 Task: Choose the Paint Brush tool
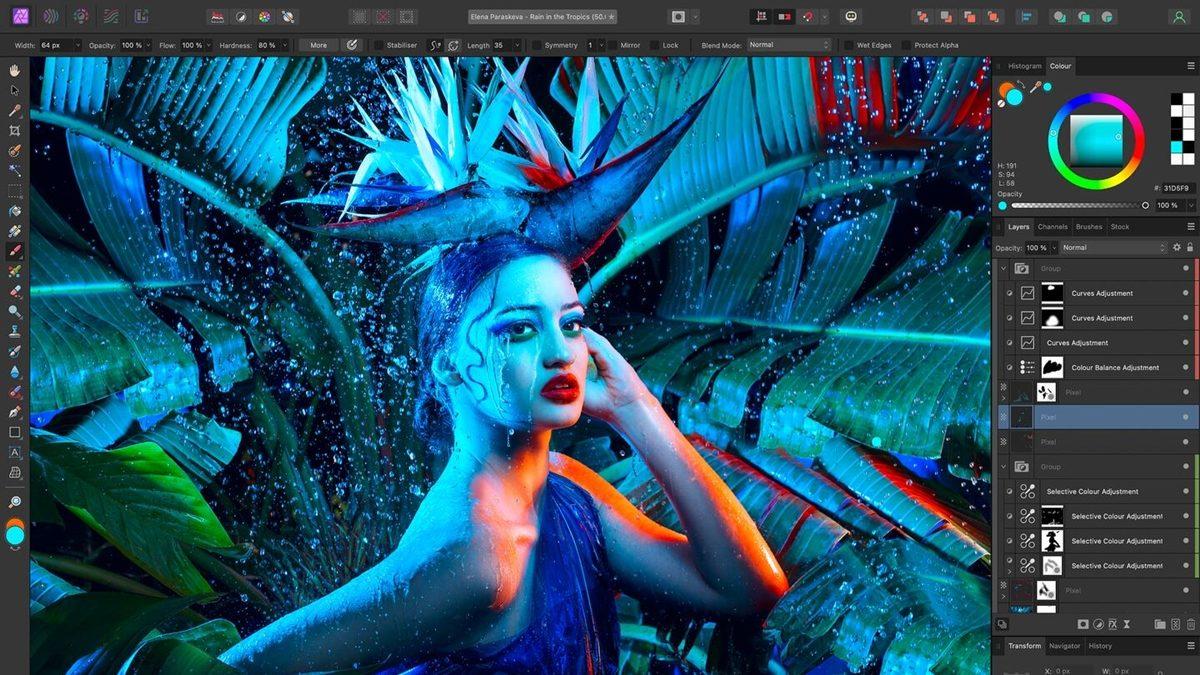[x=14, y=250]
